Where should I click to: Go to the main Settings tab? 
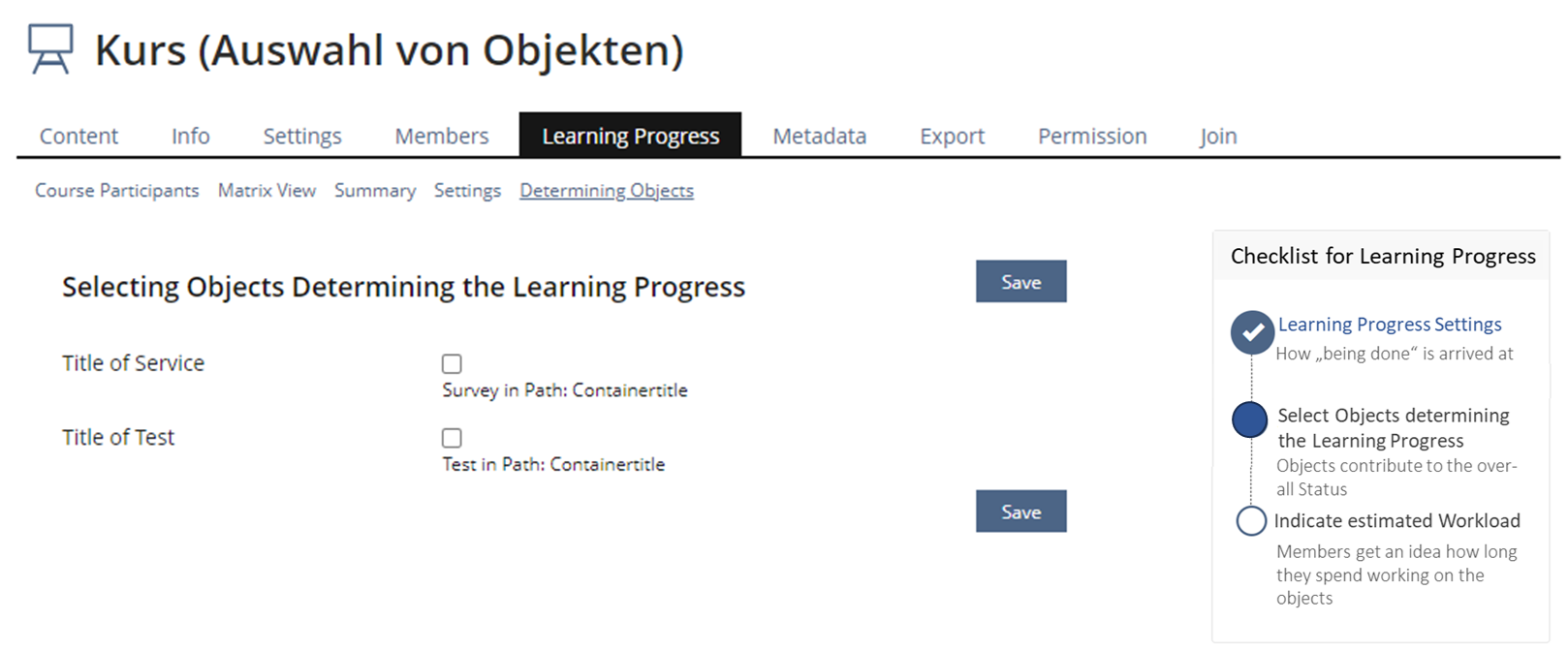[302, 137]
